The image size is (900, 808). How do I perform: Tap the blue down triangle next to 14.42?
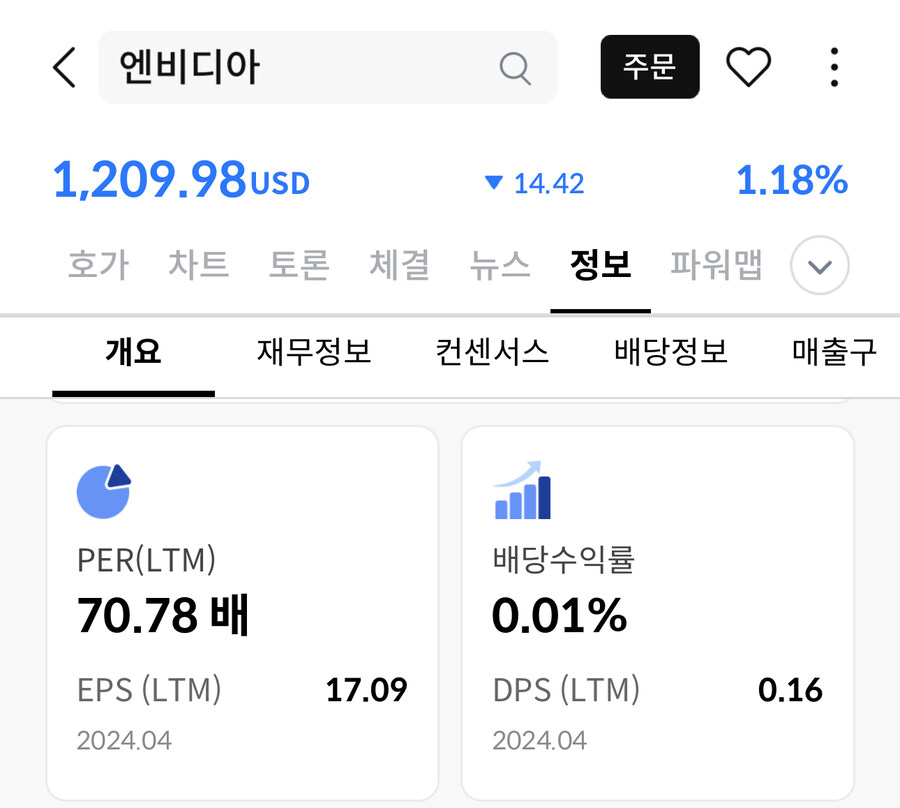(492, 183)
